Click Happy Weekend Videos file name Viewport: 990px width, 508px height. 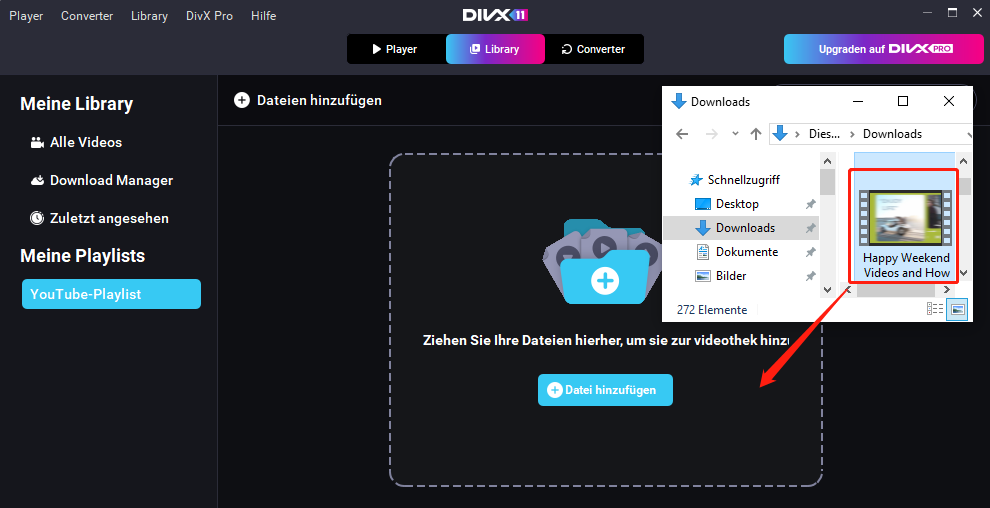[907, 266]
